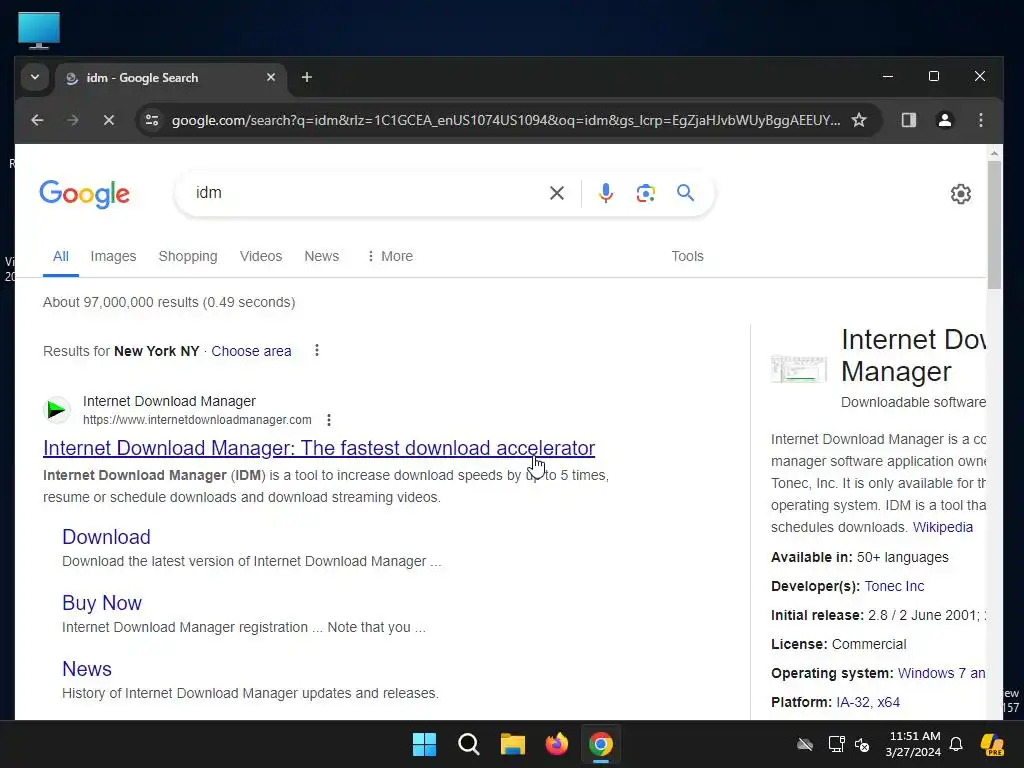Screen dimensions: 1024x768
Task: Switch to Images results tab
Action: [x=113, y=256]
